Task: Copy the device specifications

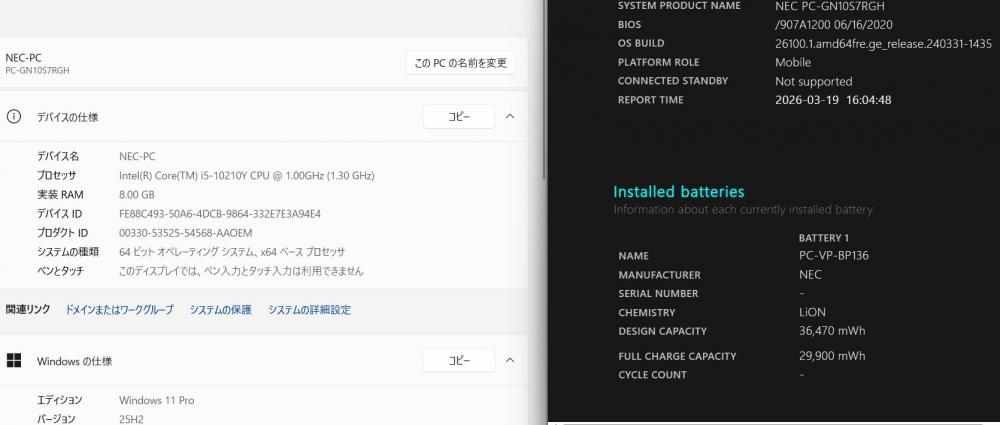Action: click(459, 117)
